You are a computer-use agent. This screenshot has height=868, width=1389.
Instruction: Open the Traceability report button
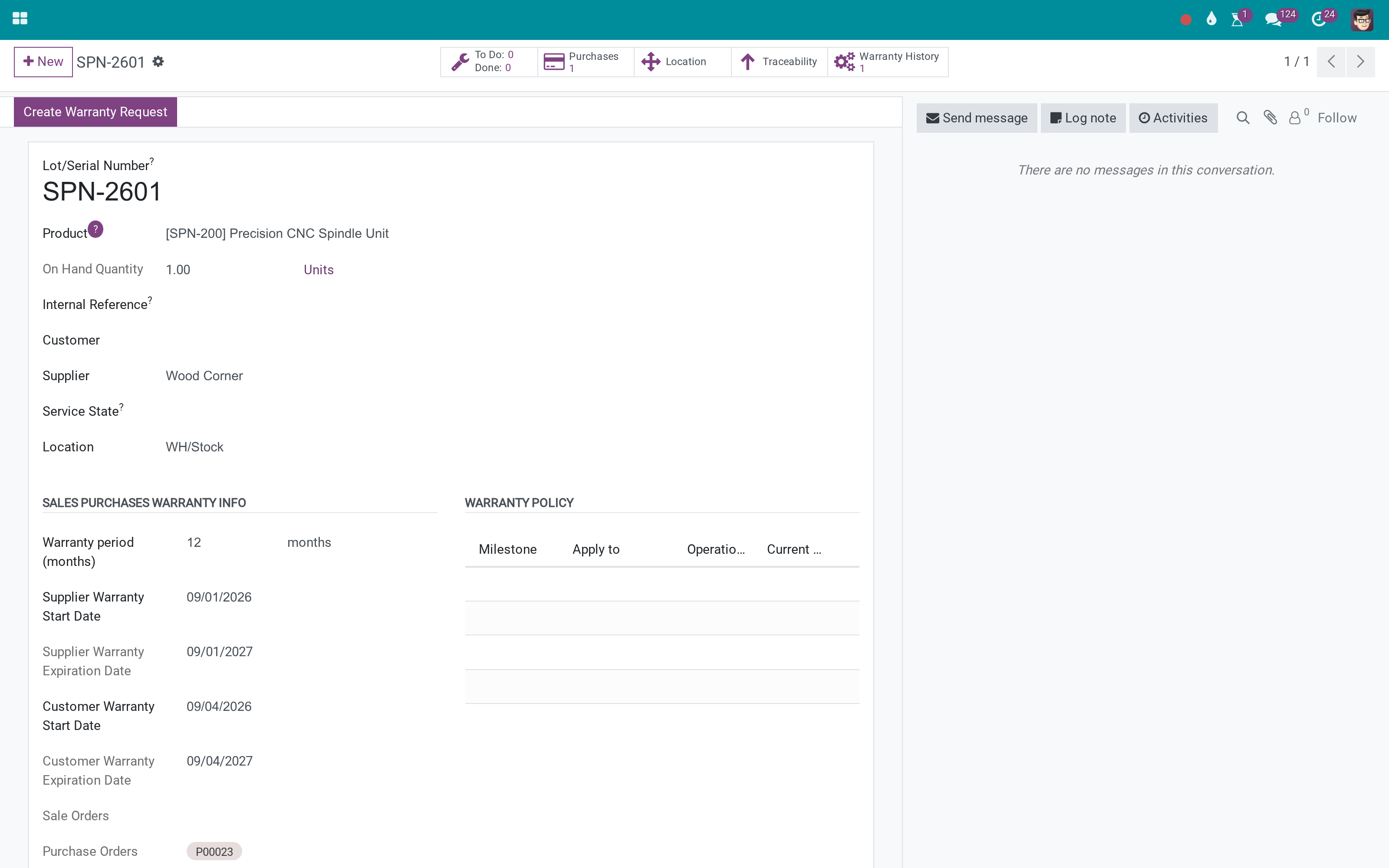point(779,62)
